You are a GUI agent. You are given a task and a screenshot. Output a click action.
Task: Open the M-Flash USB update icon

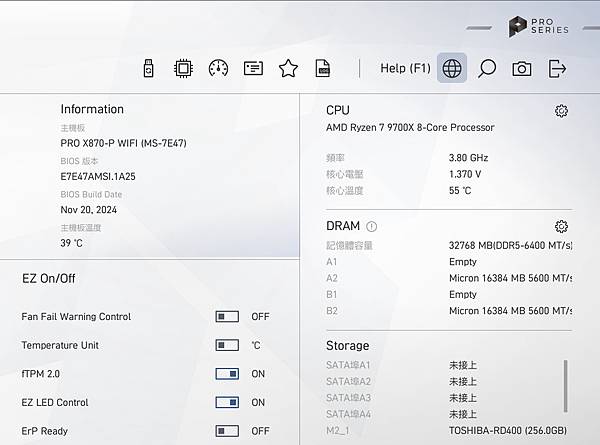click(148, 68)
